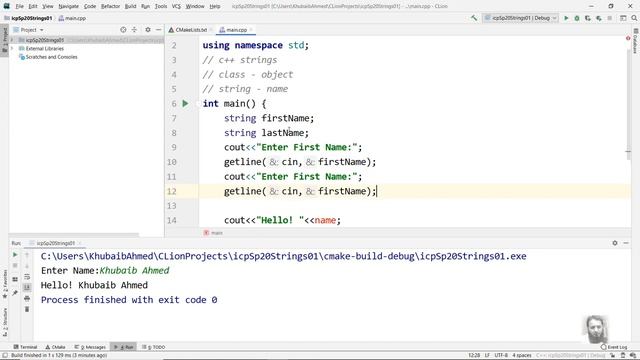Click Run with Coverage icon
This screenshot has height=360, width=640.
[x=588, y=18]
